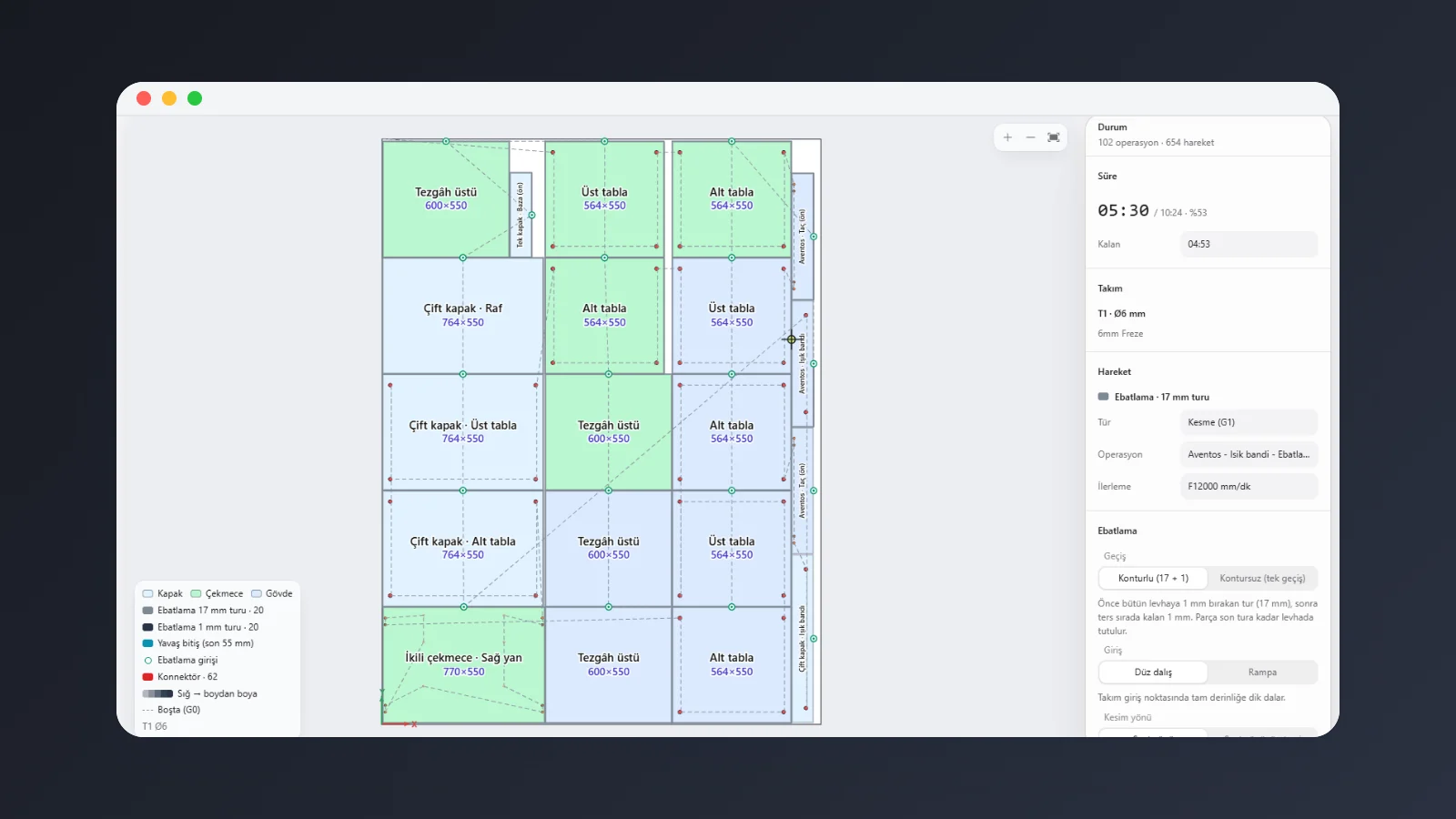Select the Çift kapak · Raf panel
This screenshot has width=1456, height=819.
pyautogui.click(x=462, y=315)
